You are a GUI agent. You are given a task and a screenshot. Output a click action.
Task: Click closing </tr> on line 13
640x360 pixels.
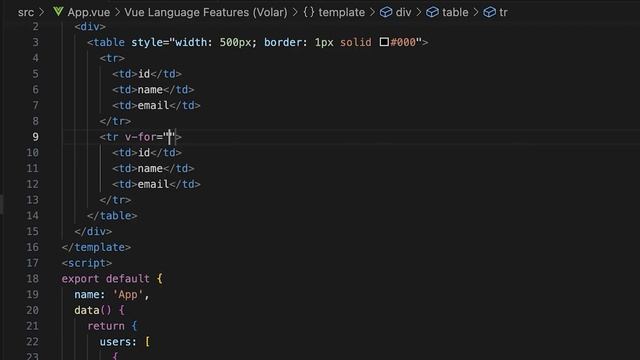click(116, 200)
